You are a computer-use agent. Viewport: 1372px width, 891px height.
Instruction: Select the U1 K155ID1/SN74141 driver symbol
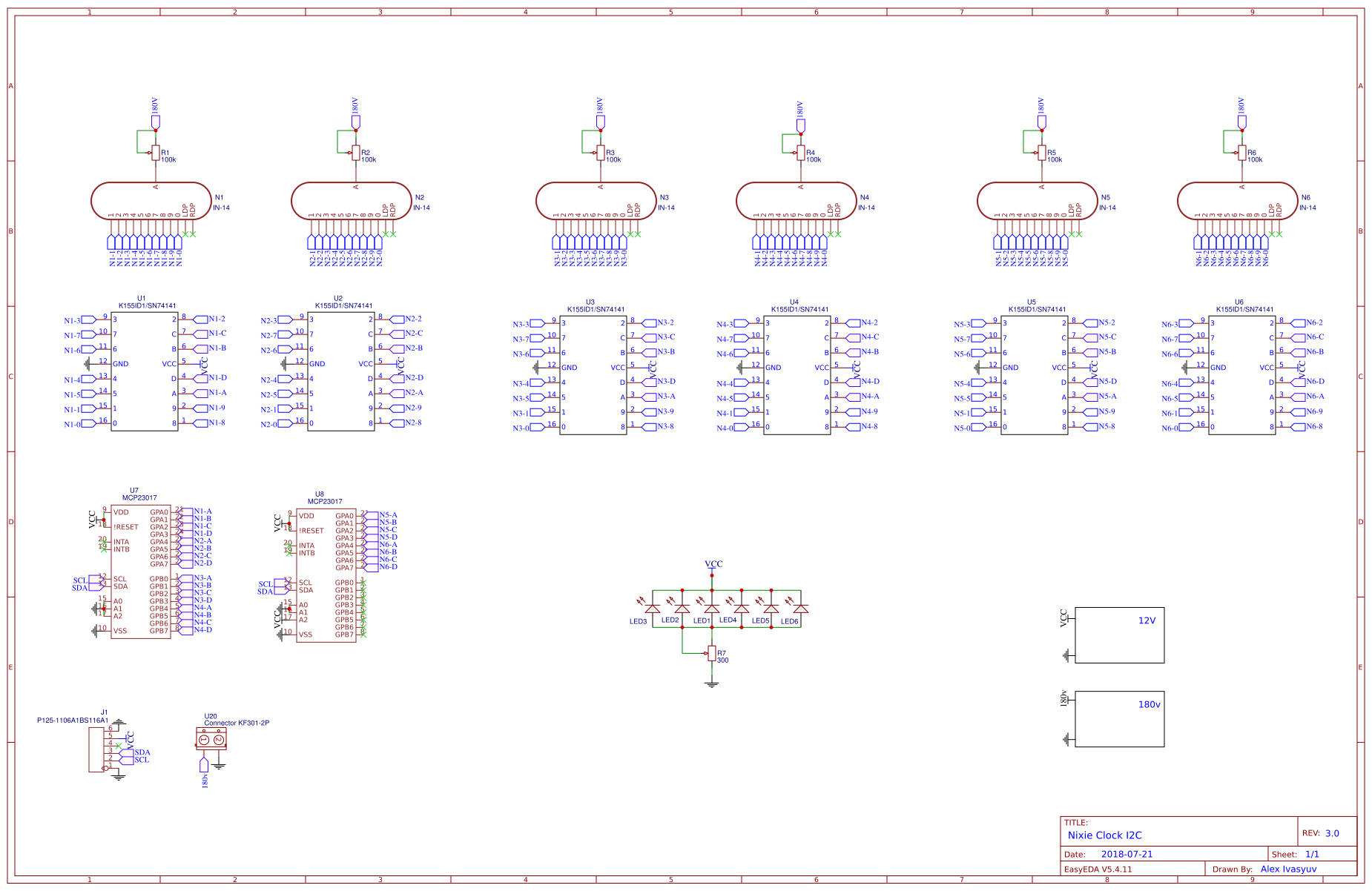click(x=145, y=371)
